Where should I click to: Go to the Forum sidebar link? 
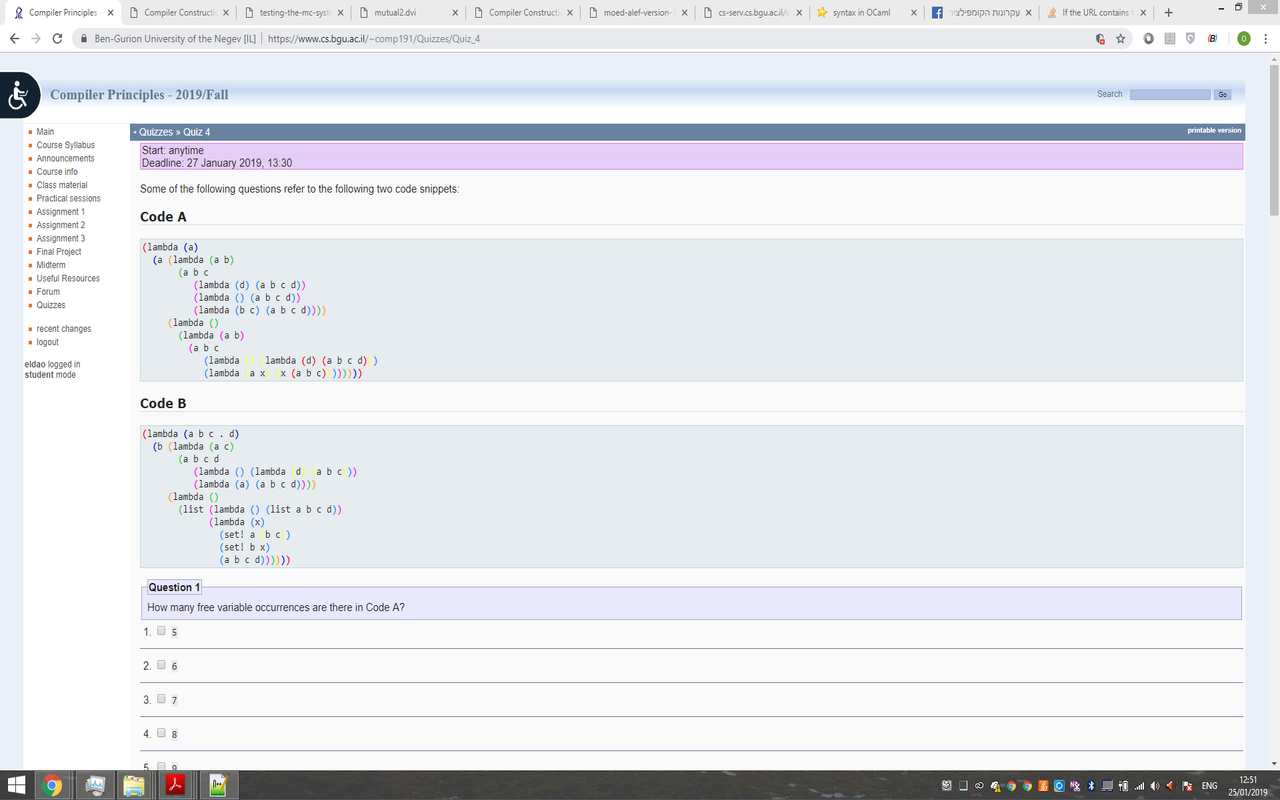(48, 292)
